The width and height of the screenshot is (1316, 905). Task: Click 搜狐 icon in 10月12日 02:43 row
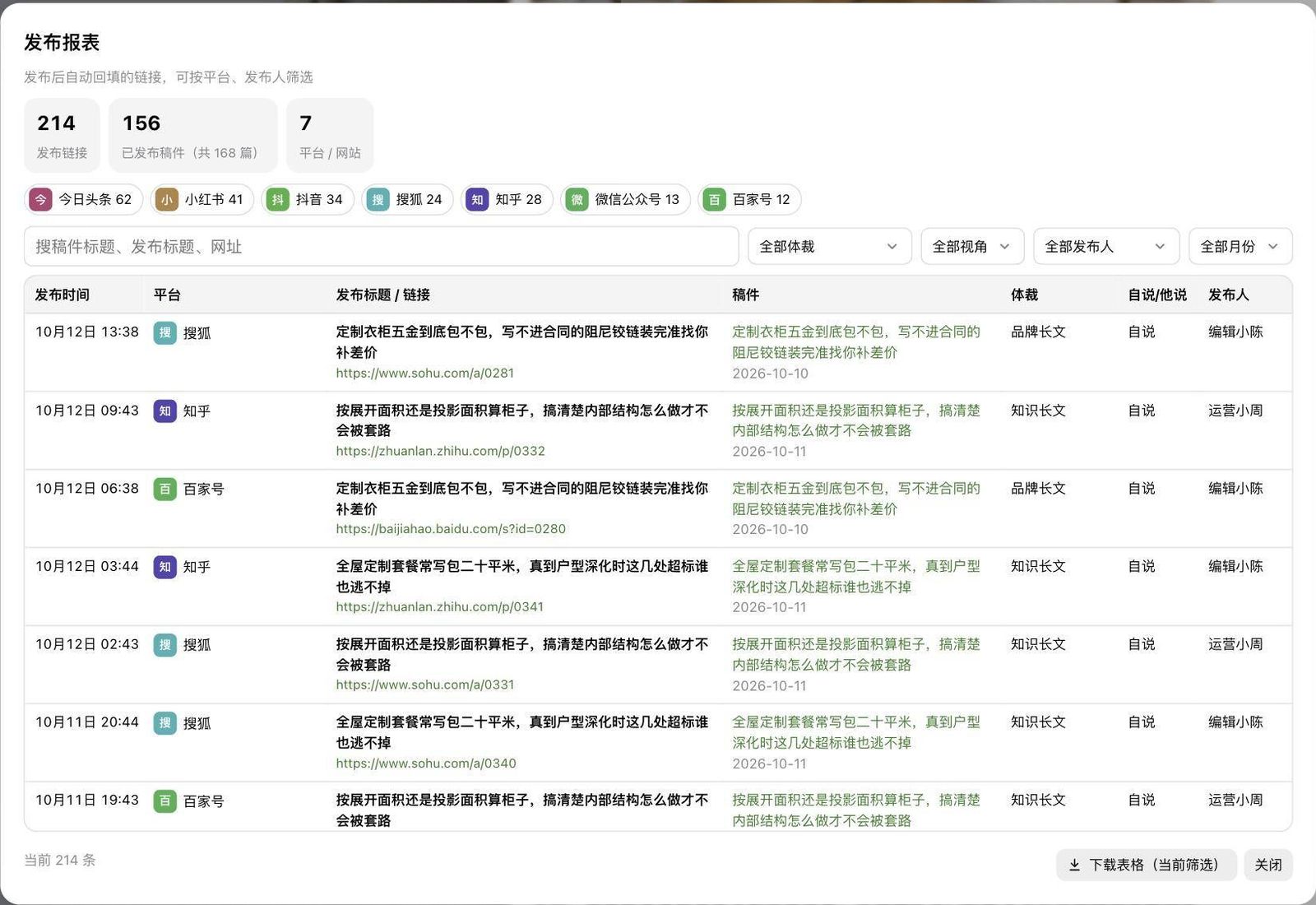(x=165, y=644)
